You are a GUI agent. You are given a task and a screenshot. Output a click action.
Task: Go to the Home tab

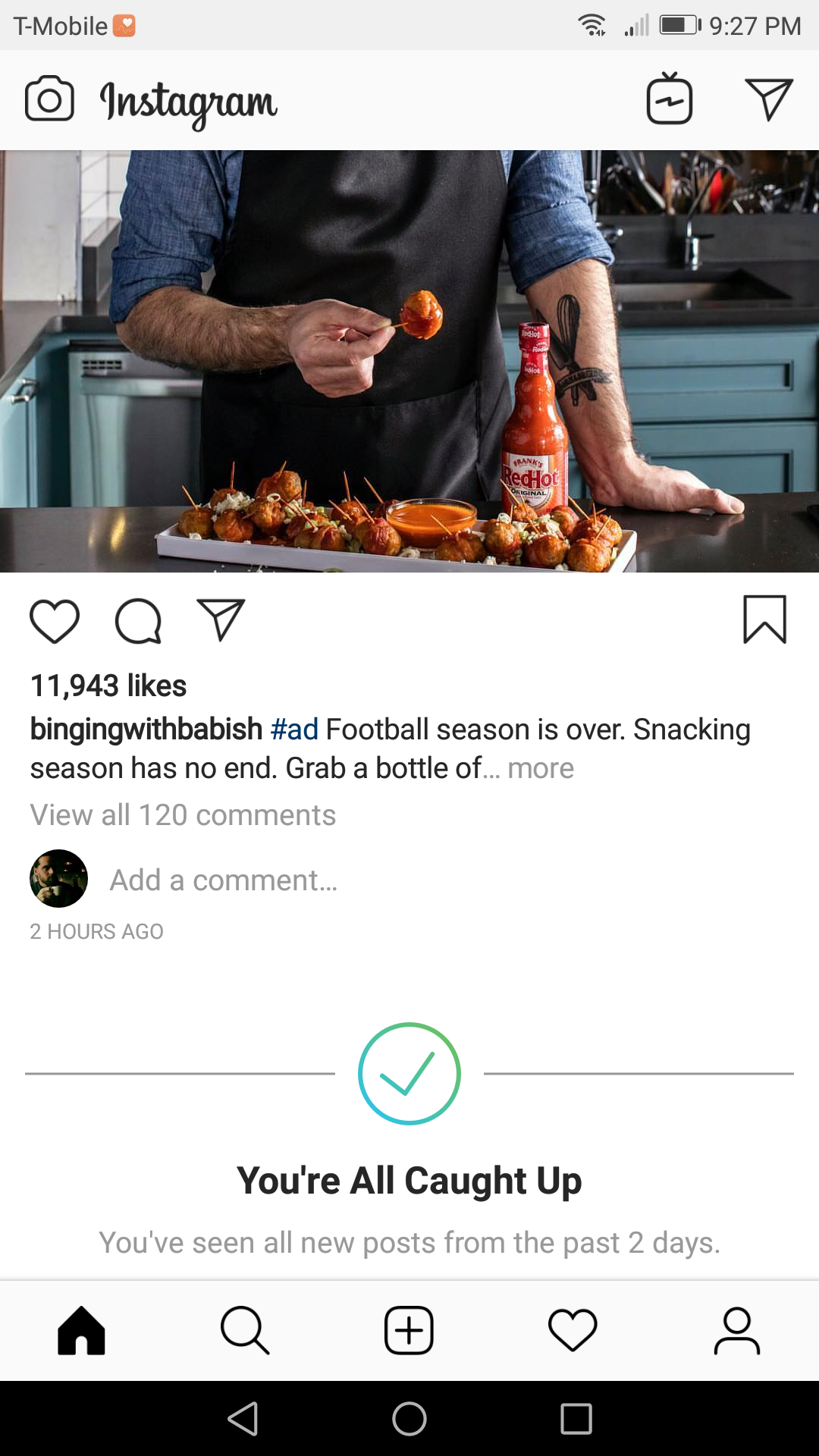tap(81, 1330)
